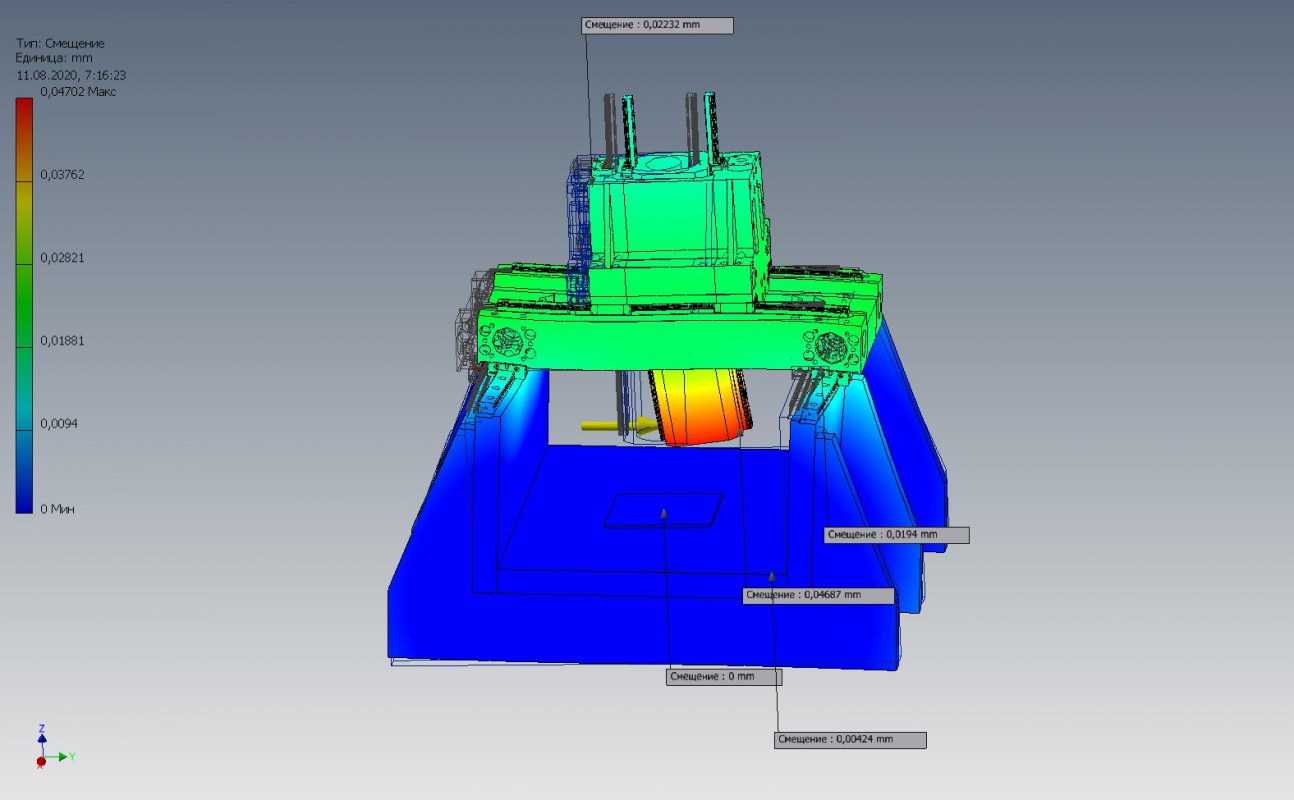Click the 0,04702 Макс legend value
This screenshot has width=1294, height=800.
[78, 91]
